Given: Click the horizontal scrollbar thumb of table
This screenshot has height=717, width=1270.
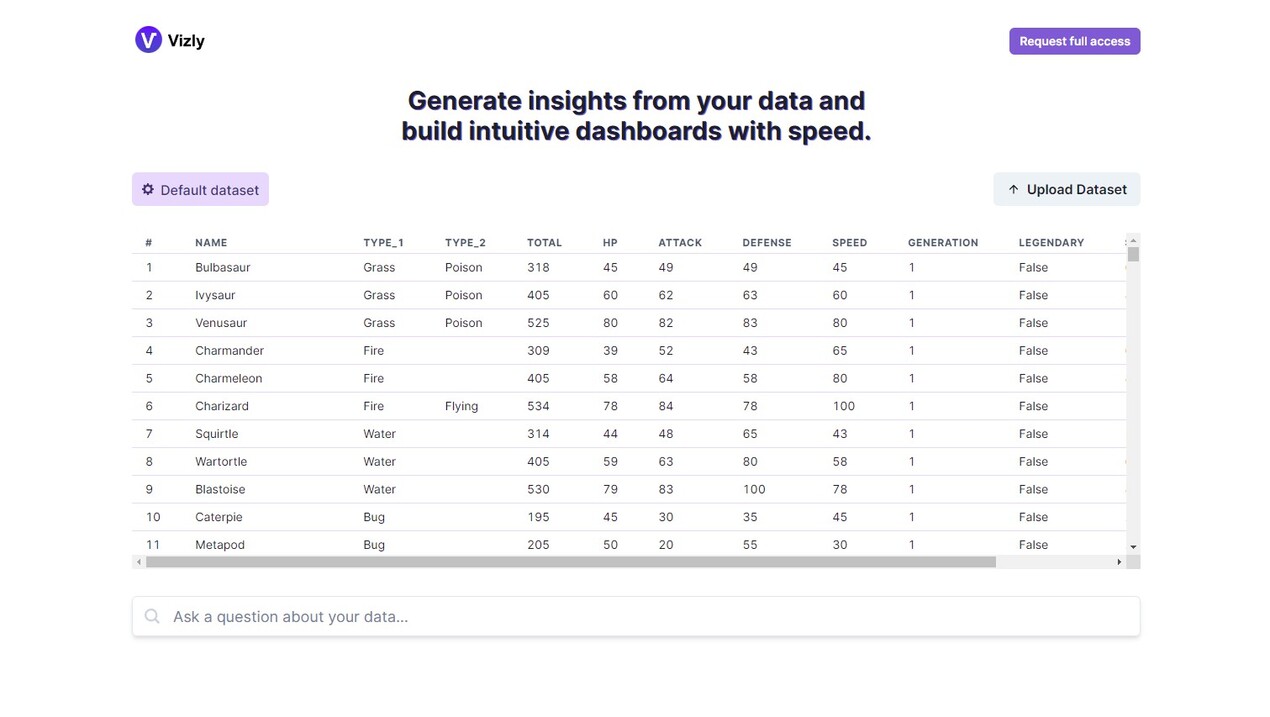Looking at the screenshot, I should click(x=570, y=562).
